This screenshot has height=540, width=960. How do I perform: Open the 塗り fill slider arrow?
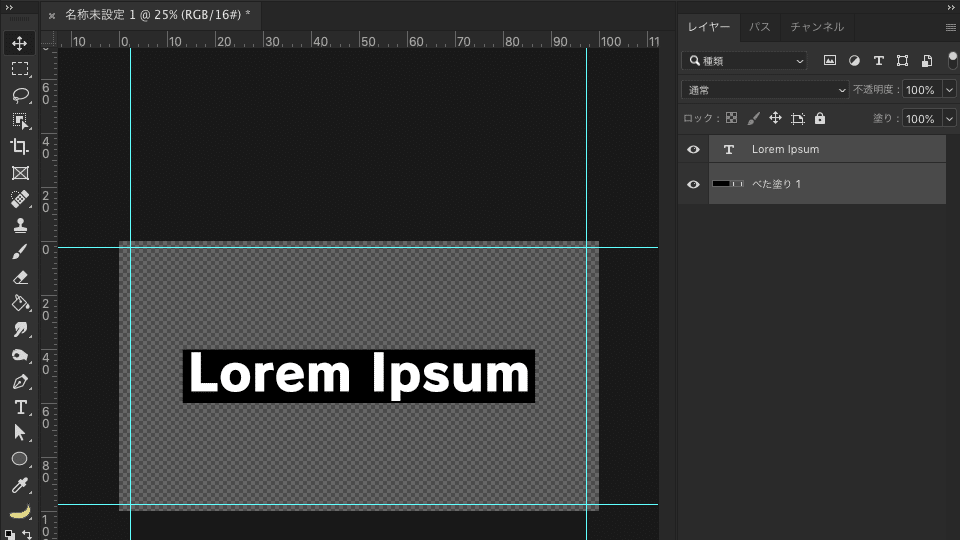[949, 119]
